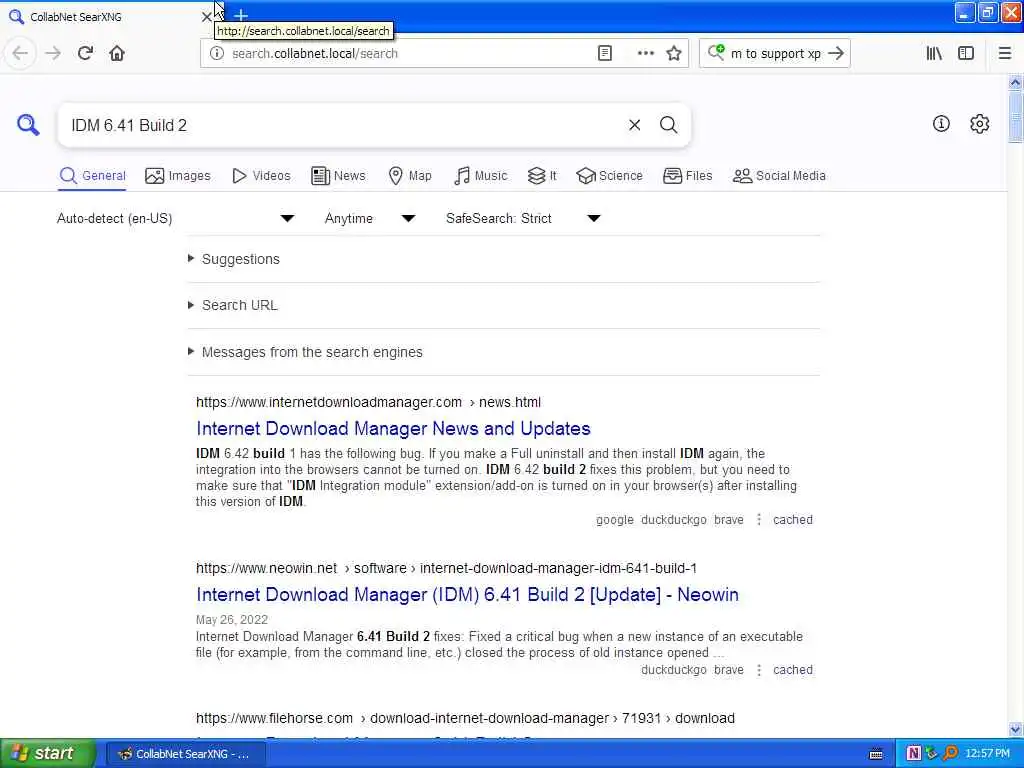Click the scrollbar up arrow
The image size is (1024, 768).
[1015, 82]
